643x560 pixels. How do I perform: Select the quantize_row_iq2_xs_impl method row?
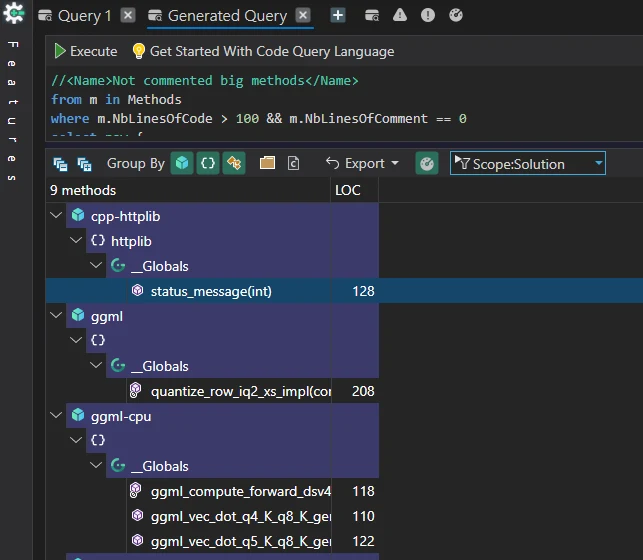(x=253, y=391)
